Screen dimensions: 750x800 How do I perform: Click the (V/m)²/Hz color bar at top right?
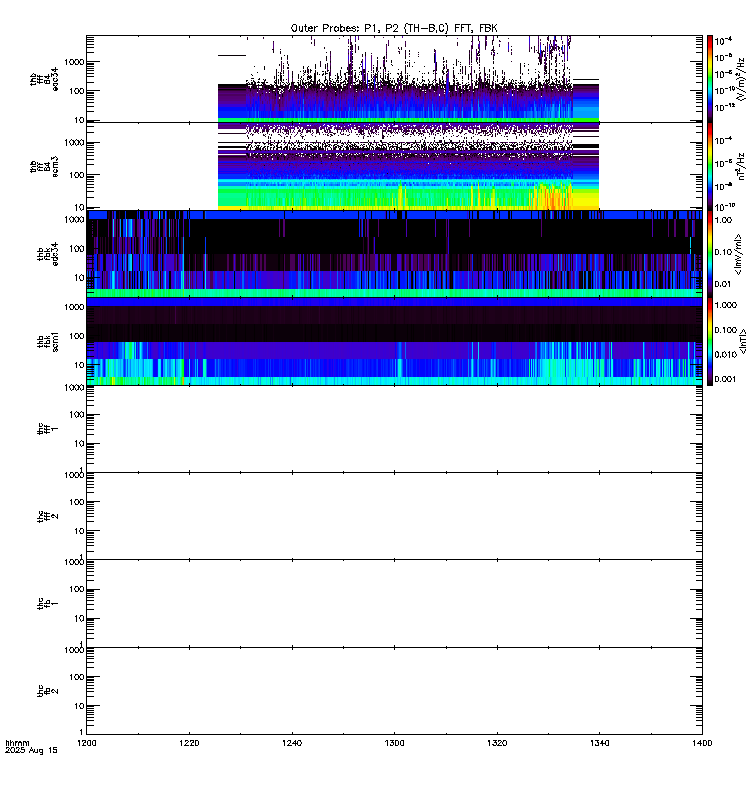[710, 79]
